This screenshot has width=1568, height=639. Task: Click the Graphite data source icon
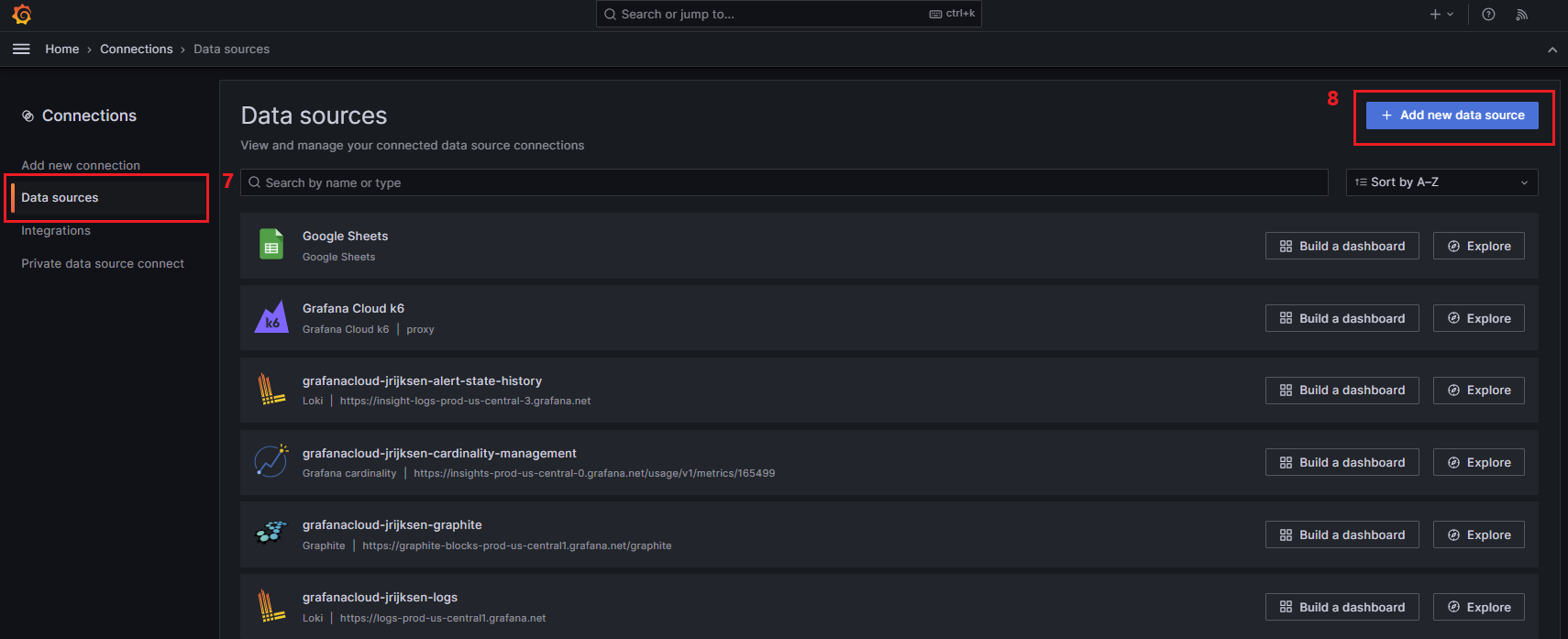tap(271, 534)
